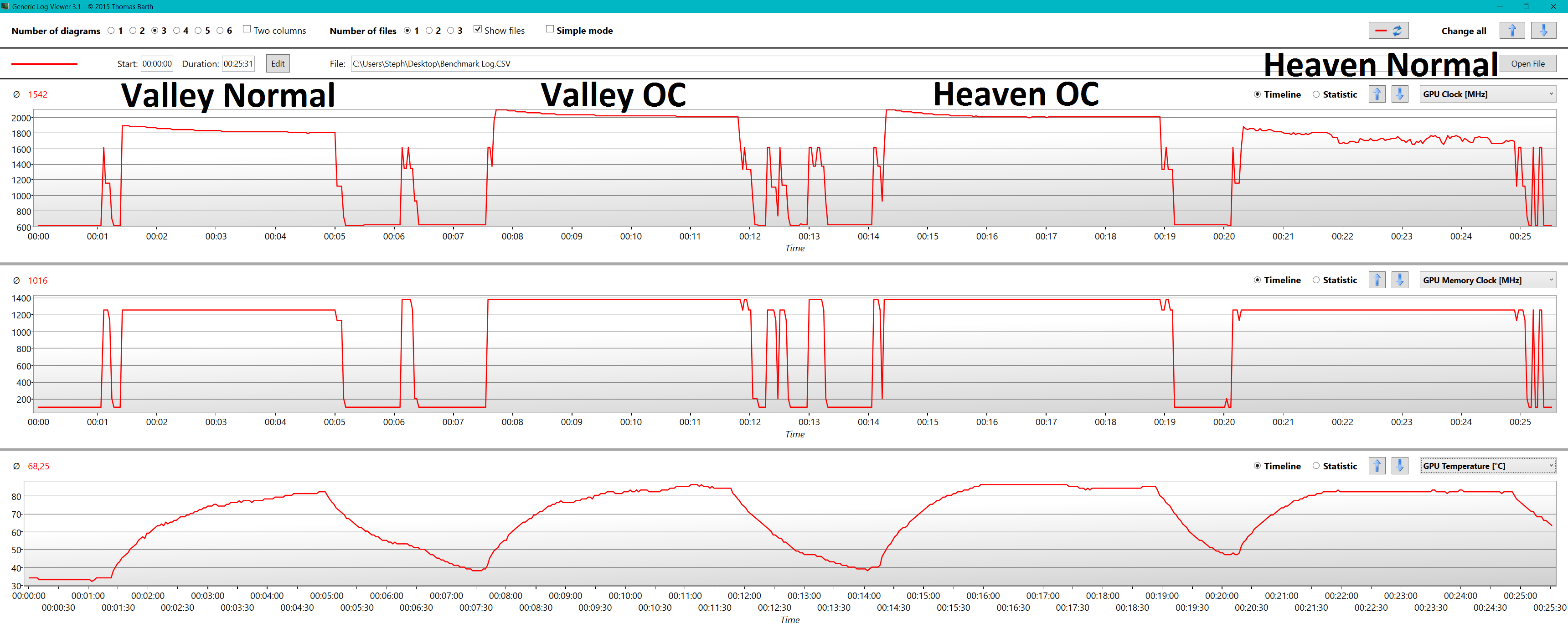Move GPU Temperature diagram up
The height and width of the screenshot is (634, 1568).
[x=1377, y=466]
